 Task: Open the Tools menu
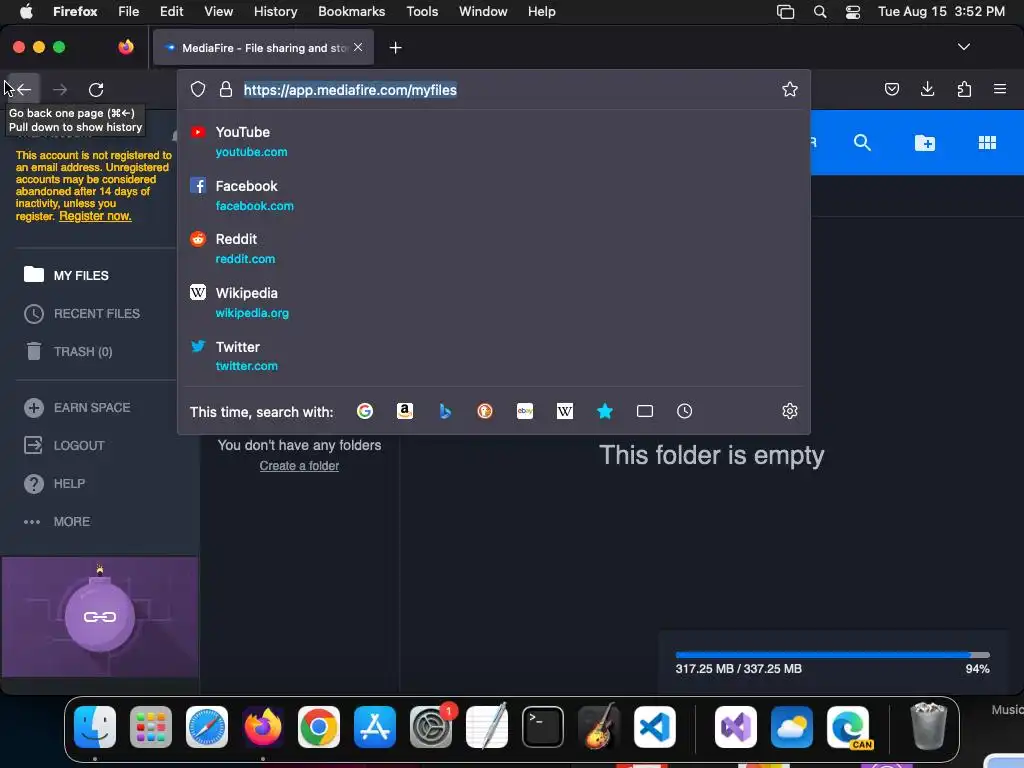coord(422,12)
